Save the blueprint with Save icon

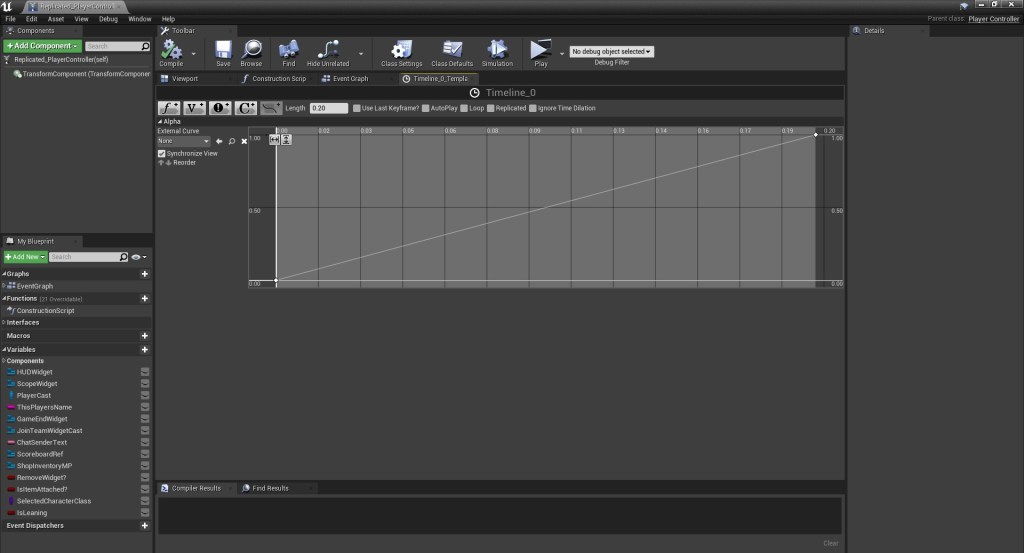point(223,51)
